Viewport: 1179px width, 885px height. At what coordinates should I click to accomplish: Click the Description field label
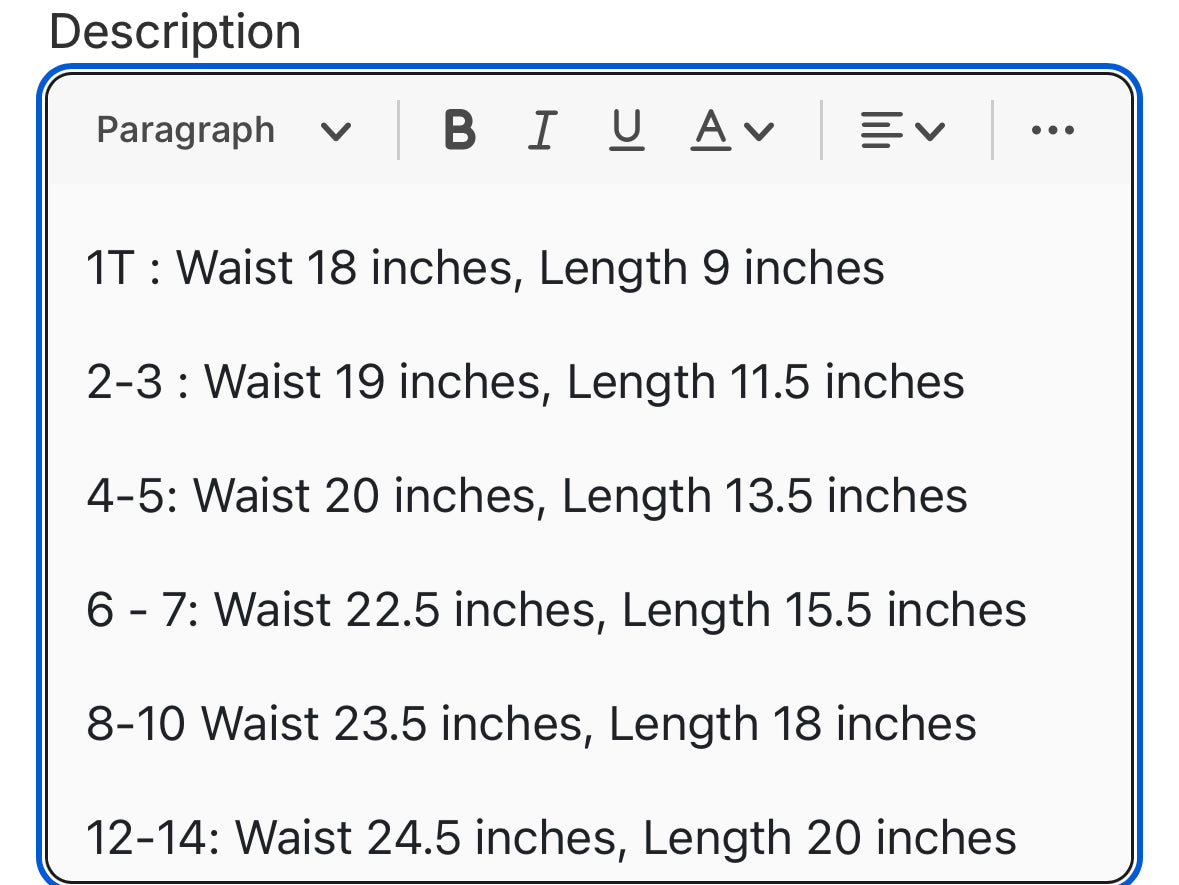coord(175,32)
